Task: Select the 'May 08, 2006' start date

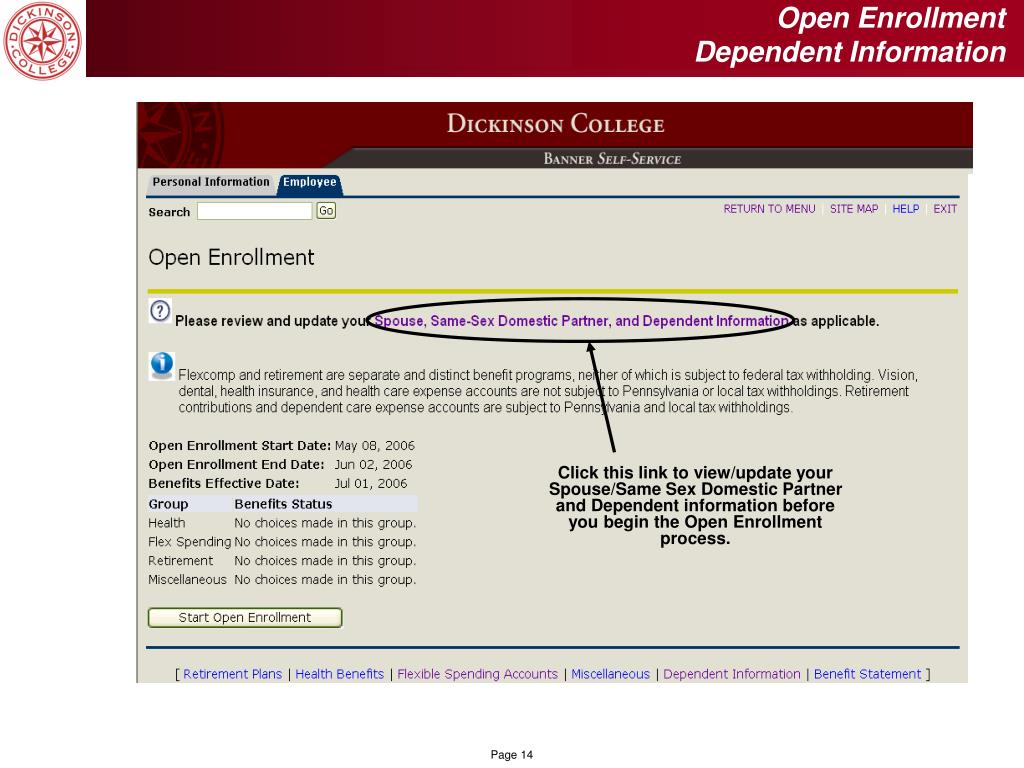Action: pos(375,446)
